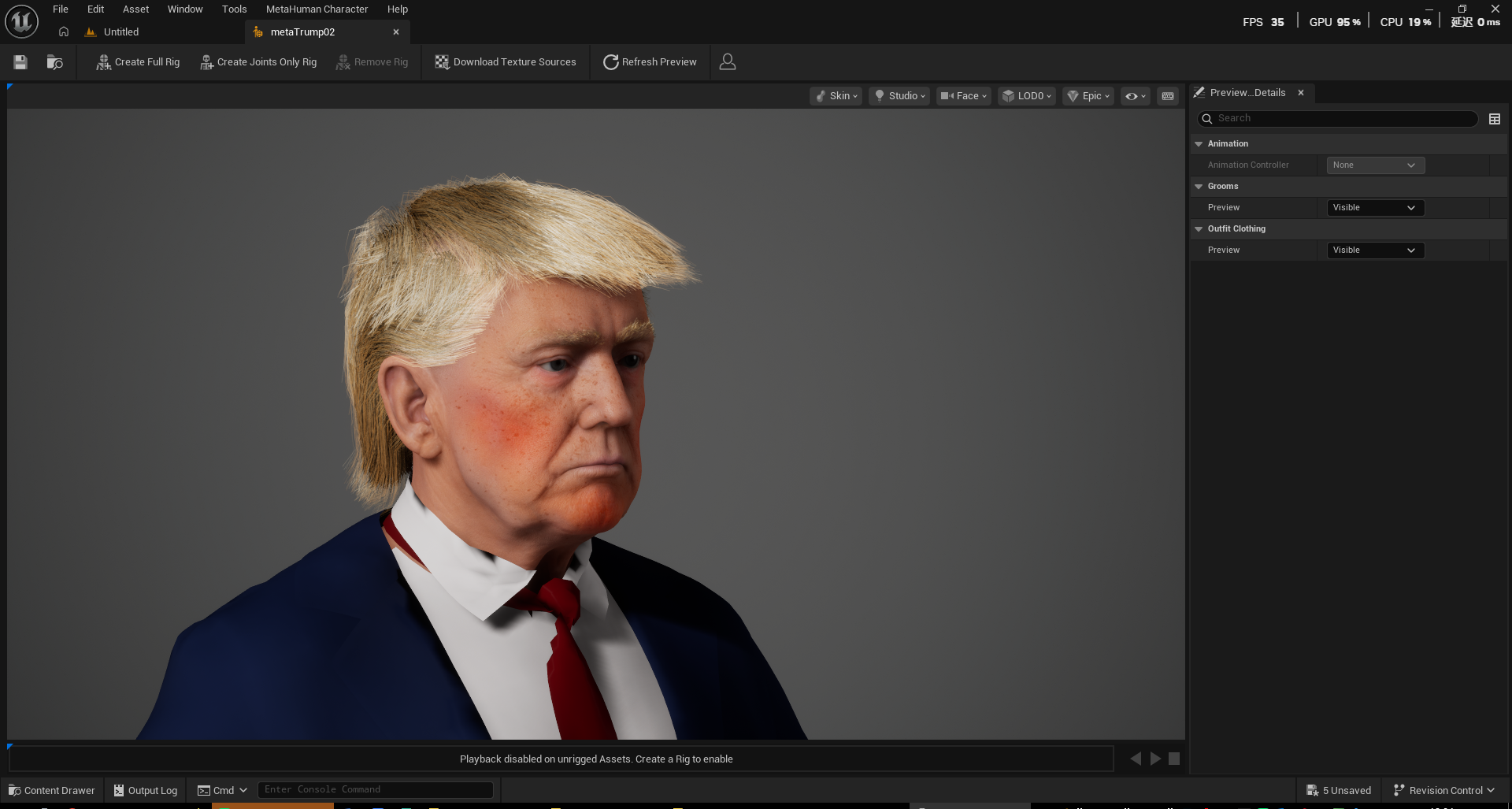Click Download Texture Sources
The width and height of the screenshot is (1512, 809).
click(506, 62)
